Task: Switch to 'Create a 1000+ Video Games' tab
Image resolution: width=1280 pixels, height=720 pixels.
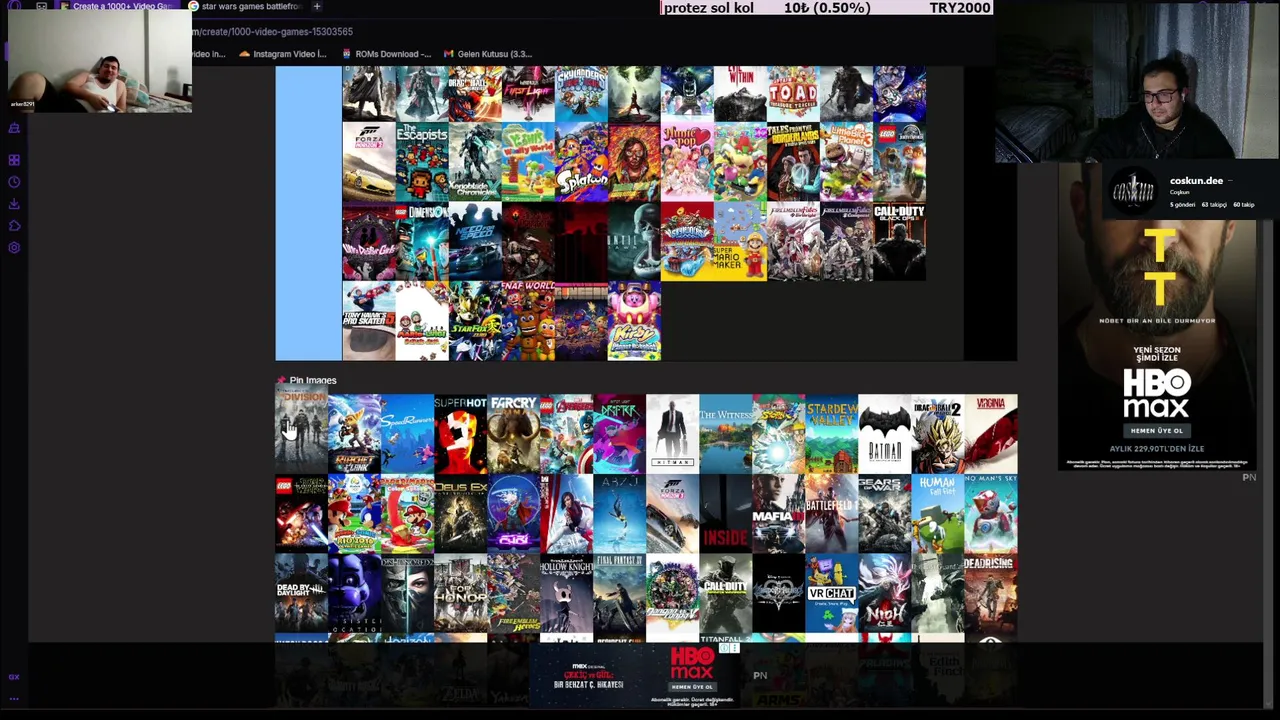Action: click(x=115, y=6)
